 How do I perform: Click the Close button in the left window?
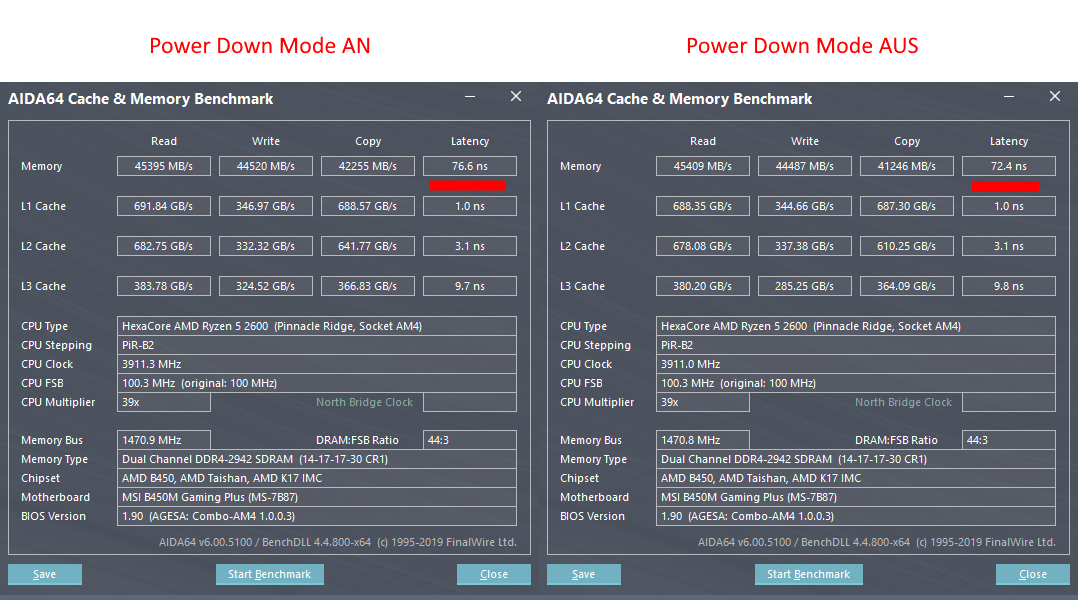(x=494, y=575)
